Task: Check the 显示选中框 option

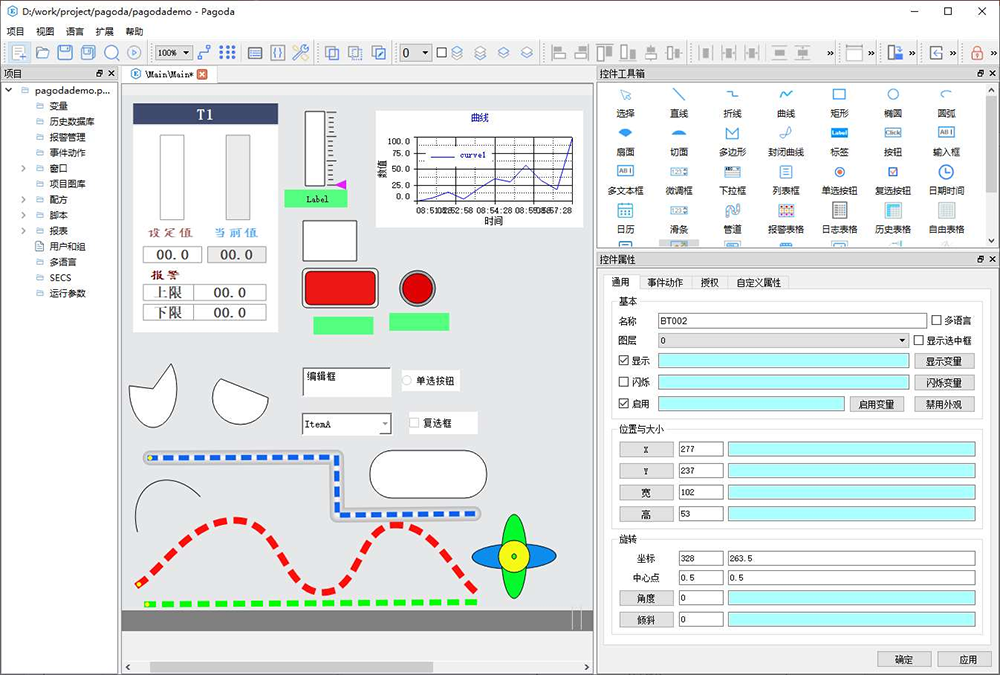Action: tap(919, 341)
